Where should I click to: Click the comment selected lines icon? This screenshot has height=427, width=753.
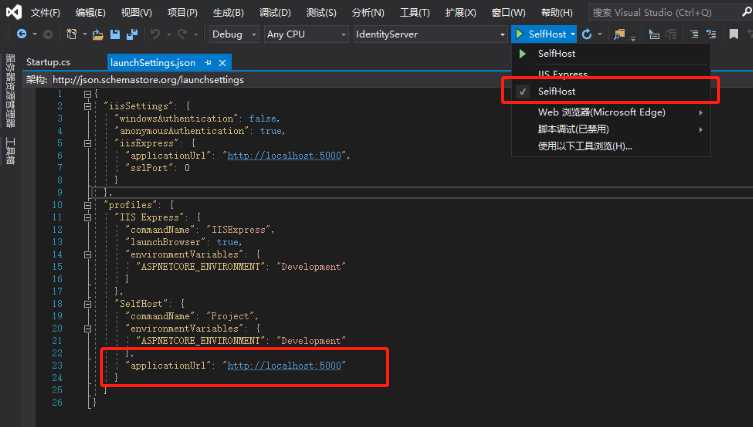click(x=654, y=35)
